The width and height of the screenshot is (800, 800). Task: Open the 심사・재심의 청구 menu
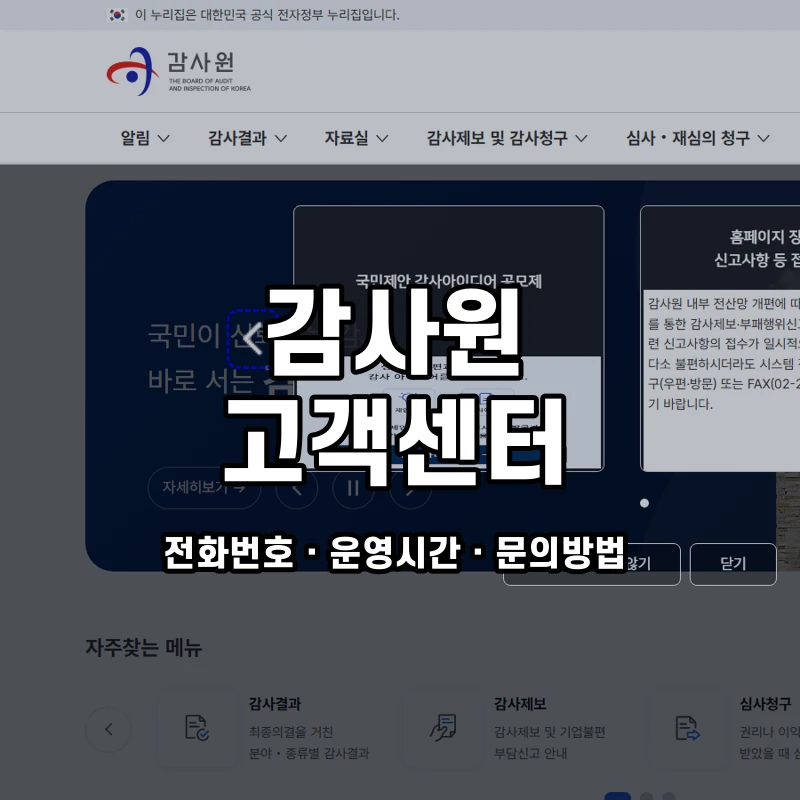(697, 138)
